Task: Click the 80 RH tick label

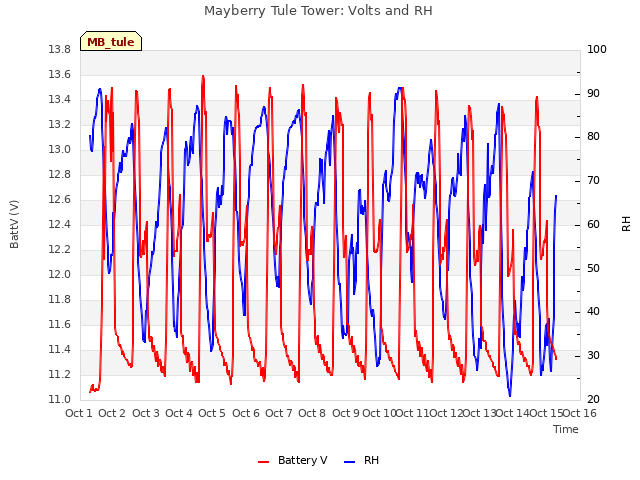Action: (x=593, y=137)
